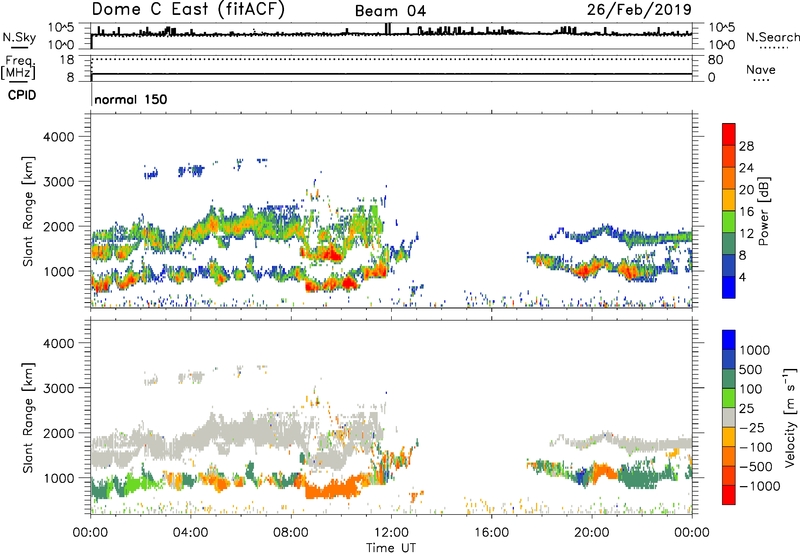Click the "12:00" time axis label
Screen dimensions: 800x554
point(391,533)
